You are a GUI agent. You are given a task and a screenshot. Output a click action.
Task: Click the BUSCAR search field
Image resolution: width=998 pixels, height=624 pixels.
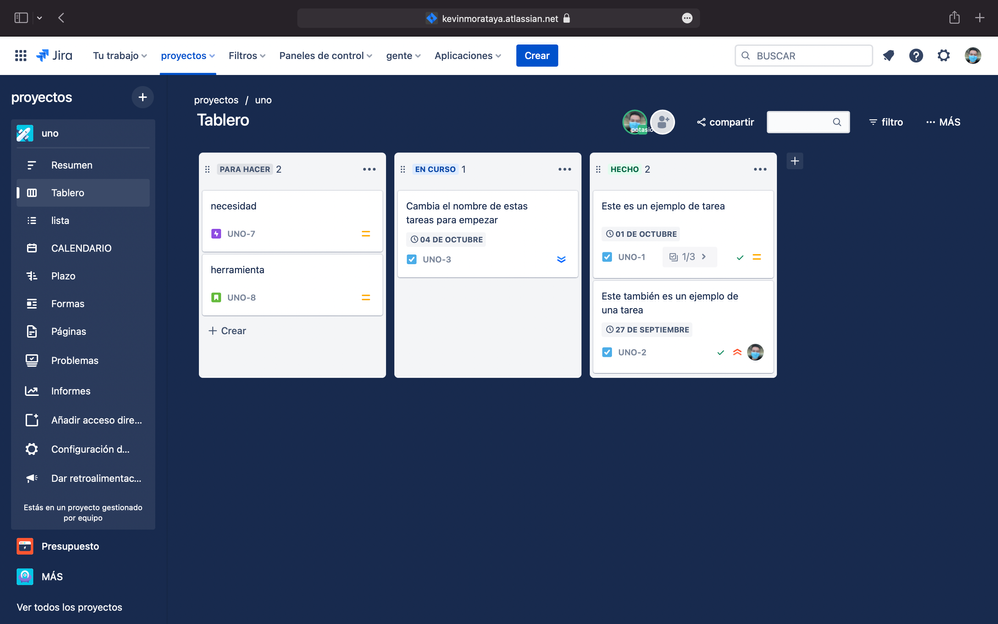pyautogui.click(x=803, y=55)
